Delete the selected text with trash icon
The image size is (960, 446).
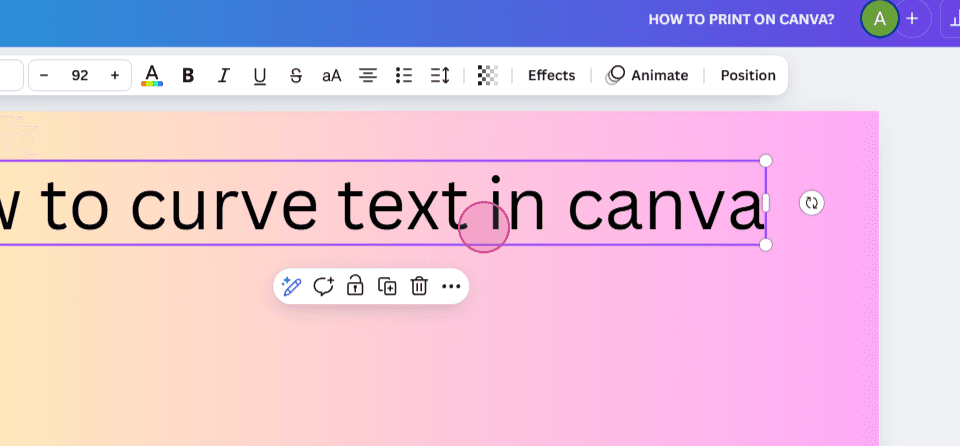(x=419, y=286)
